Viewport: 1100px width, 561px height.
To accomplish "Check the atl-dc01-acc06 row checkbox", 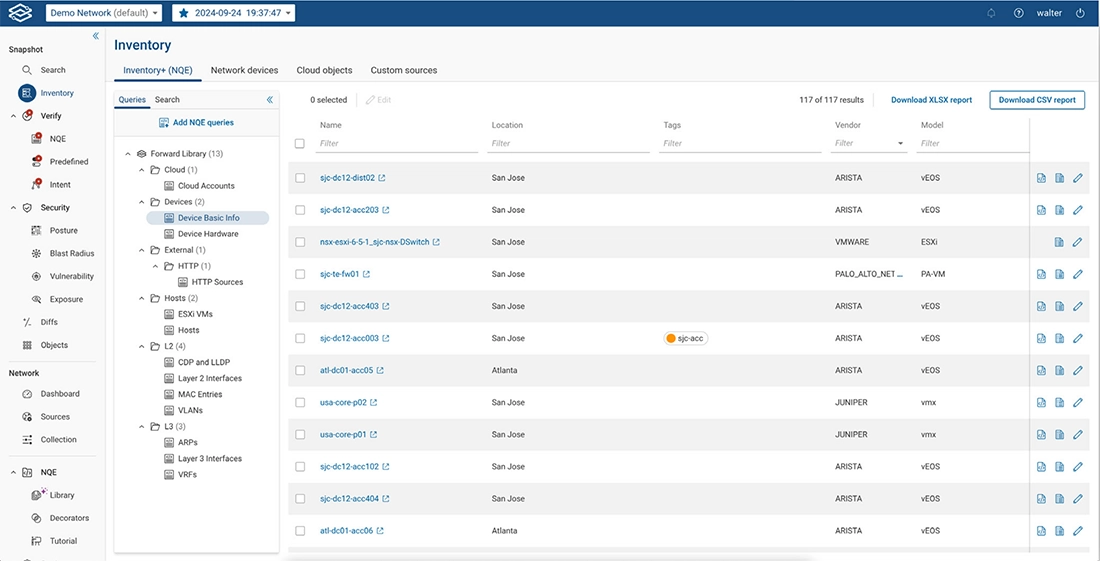I will pyautogui.click(x=300, y=531).
